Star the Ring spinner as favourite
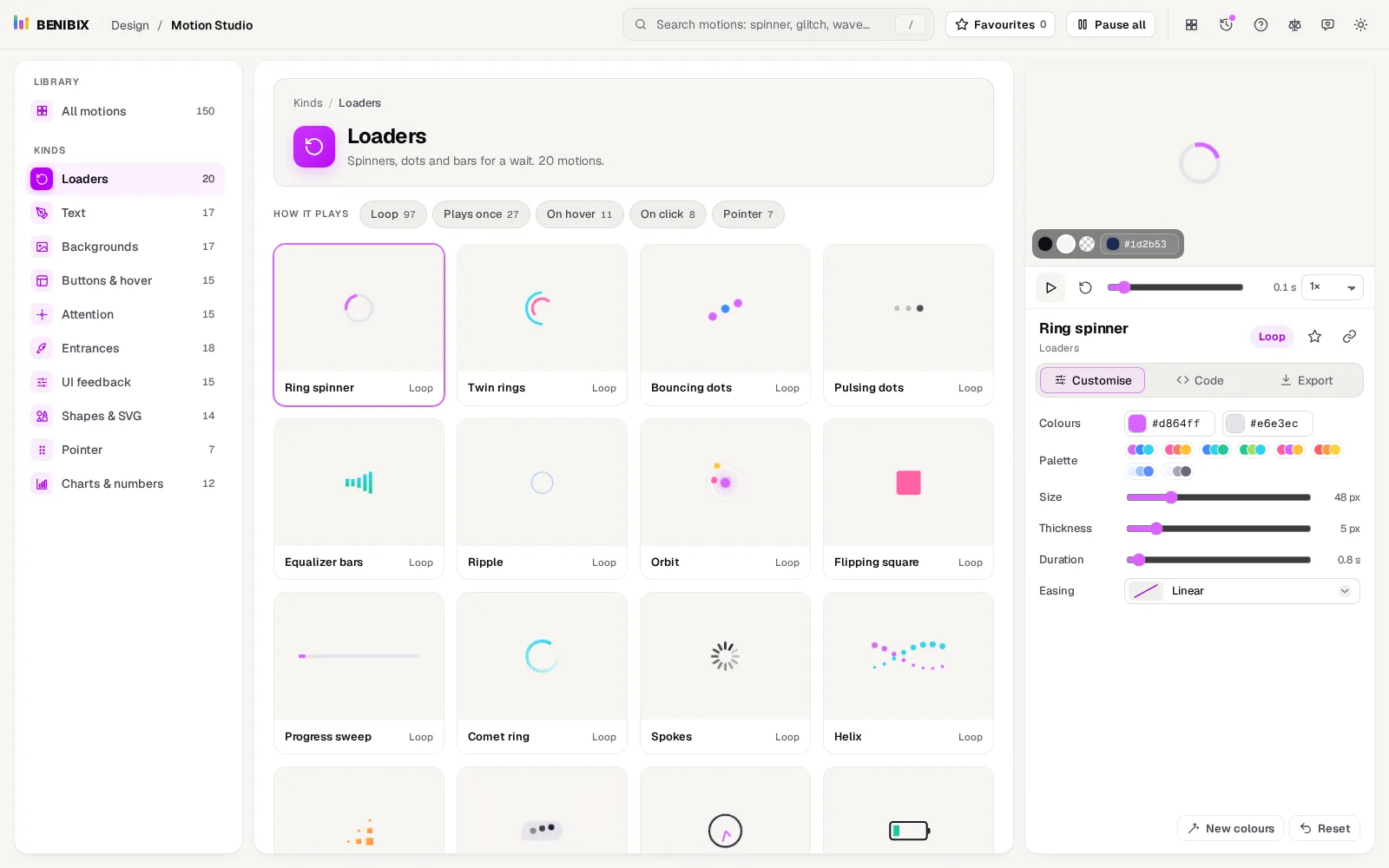 (x=1314, y=336)
